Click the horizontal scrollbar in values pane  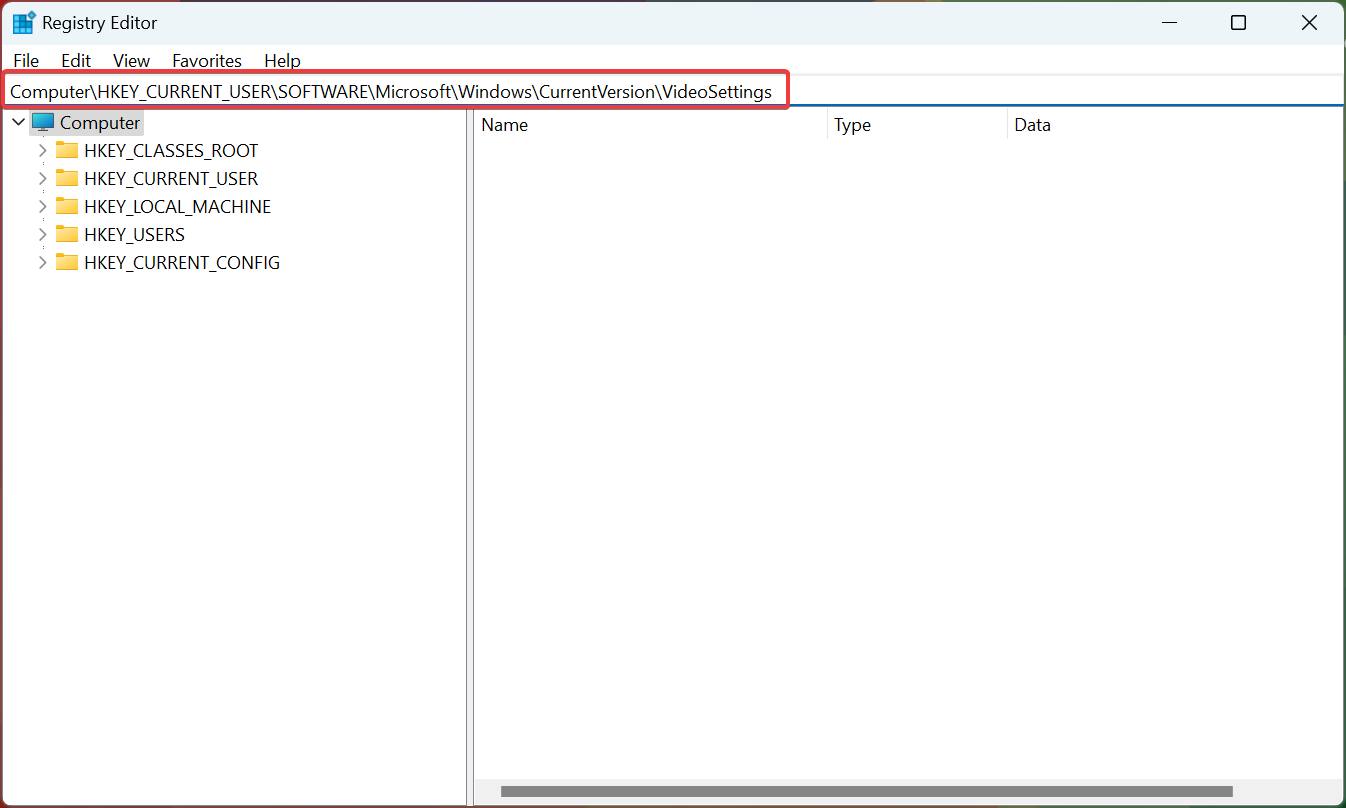(x=866, y=791)
